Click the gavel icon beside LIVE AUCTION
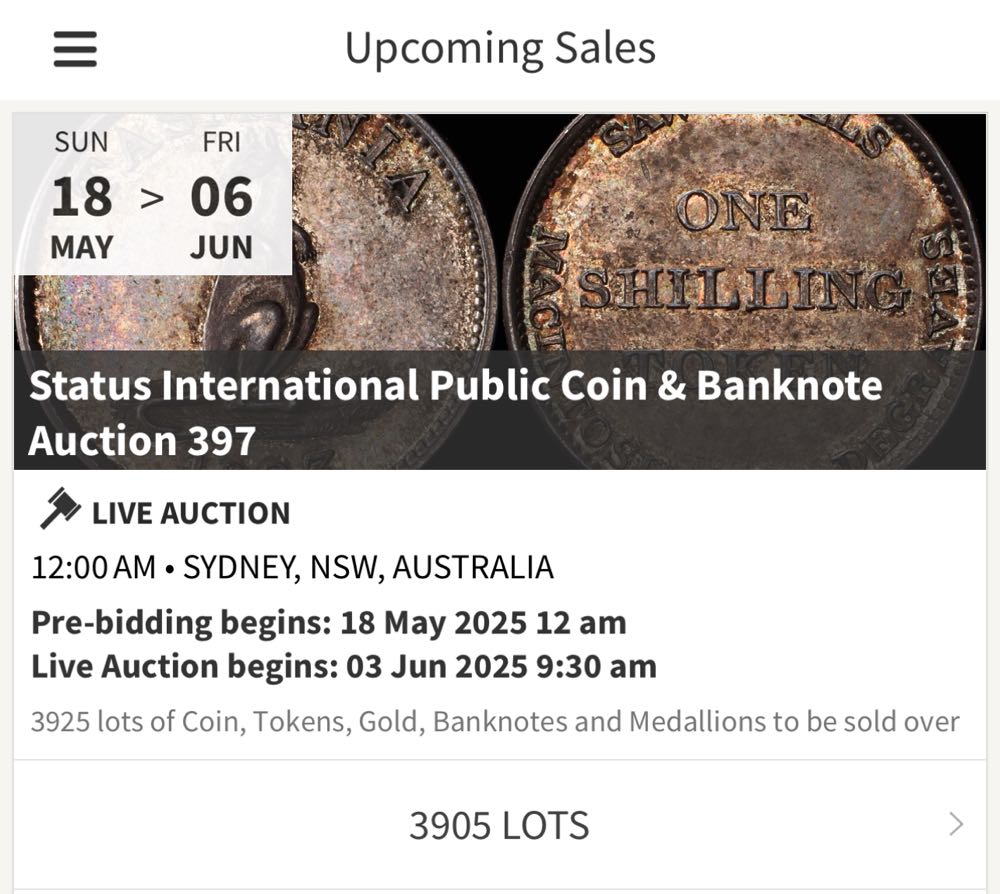This screenshot has height=894, width=1000. [x=59, y=509]
